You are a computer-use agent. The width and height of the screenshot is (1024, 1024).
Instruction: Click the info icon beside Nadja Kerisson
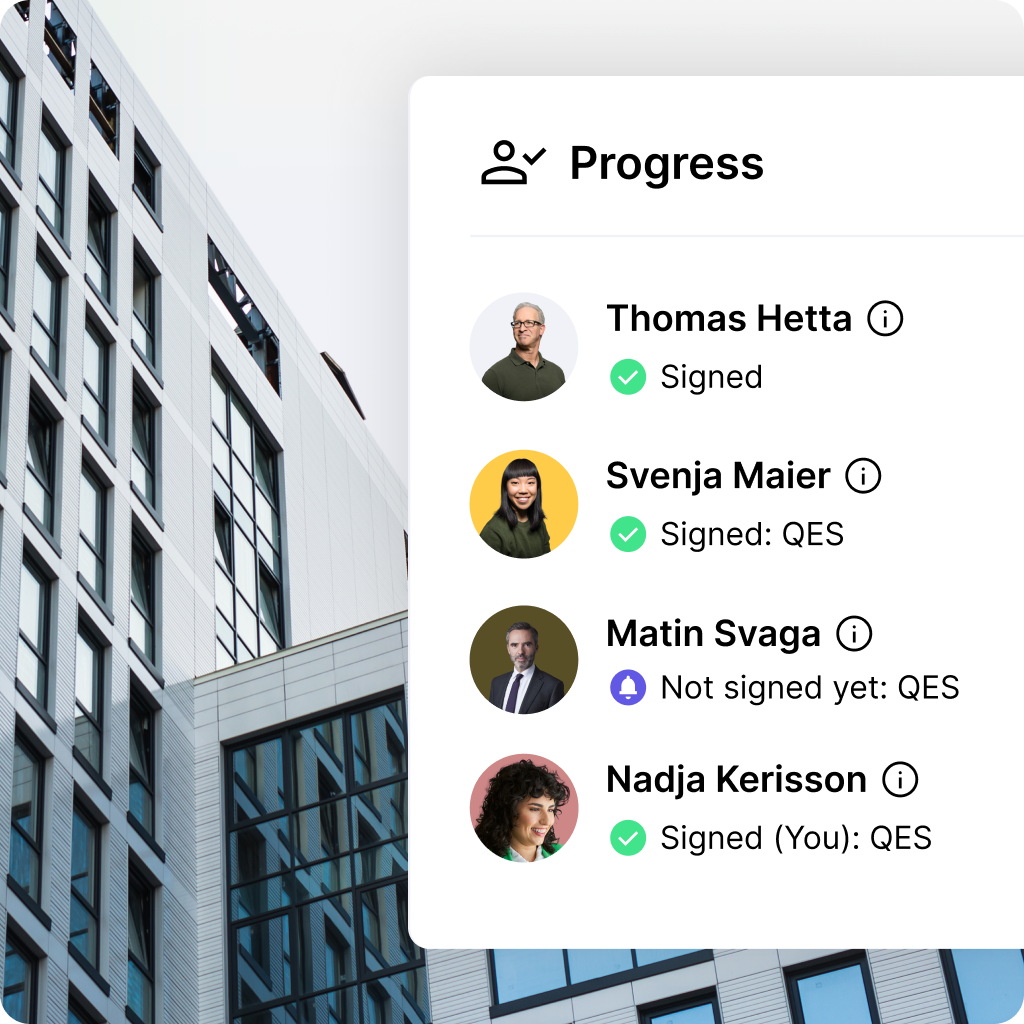point(900,779)
